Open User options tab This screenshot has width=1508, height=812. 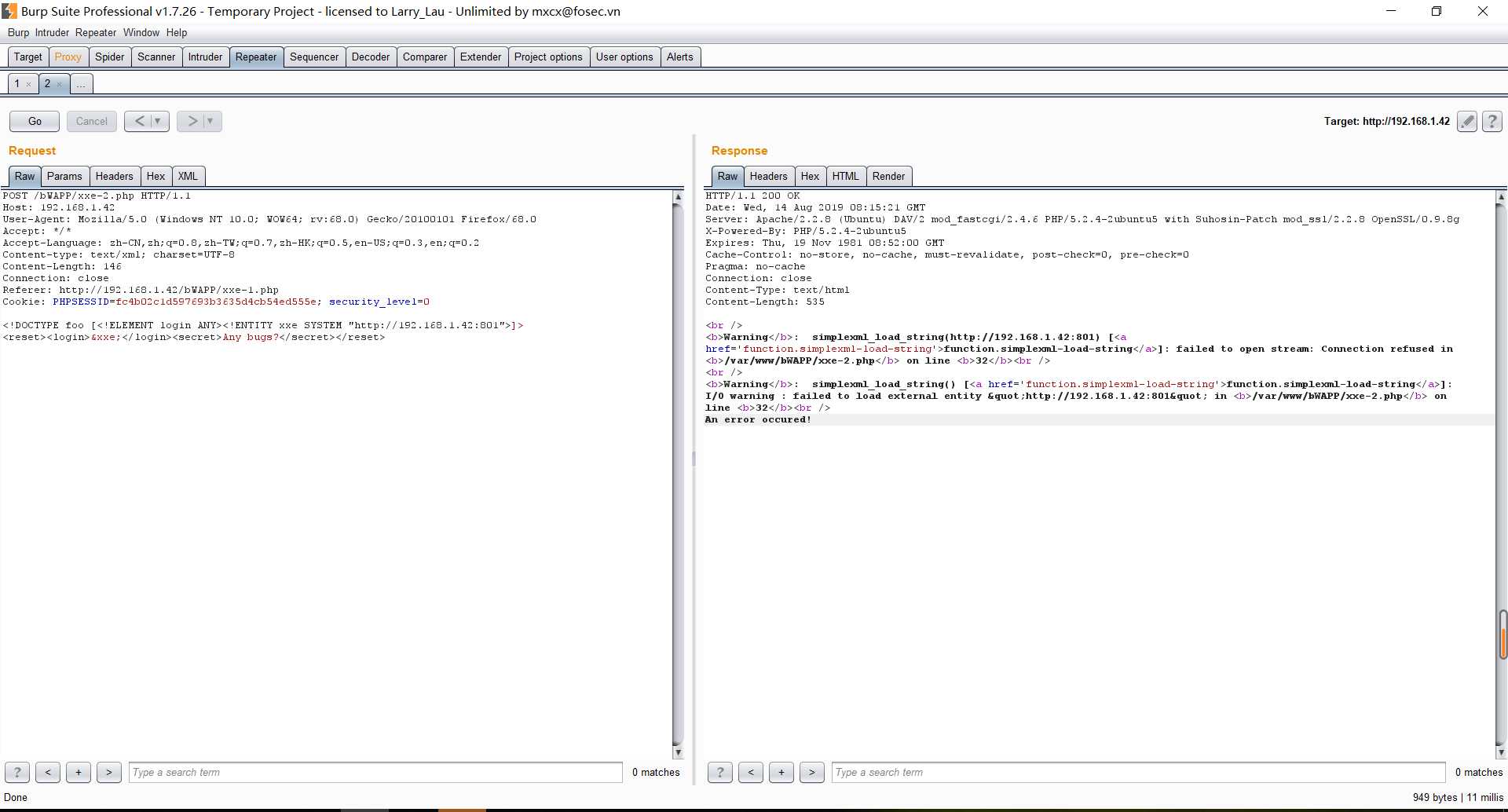coord(624,57)
